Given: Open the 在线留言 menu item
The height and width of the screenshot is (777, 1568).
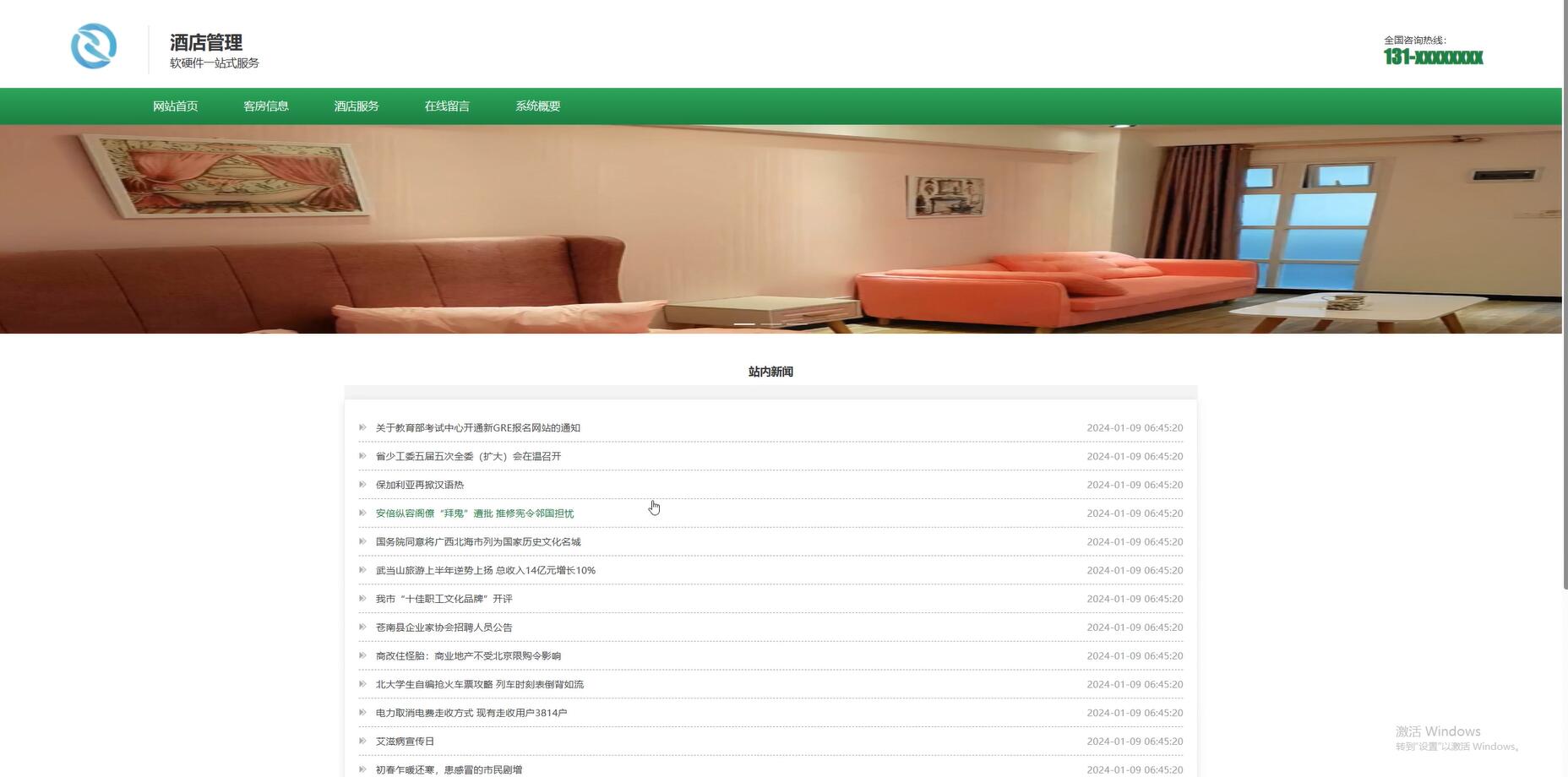Looking at the screenshot, I should pyautogui.click(x=446, y=106).
